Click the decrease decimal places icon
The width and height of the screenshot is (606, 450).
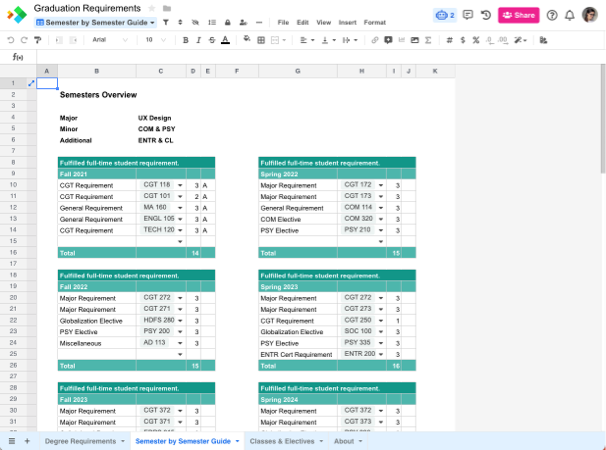pyautogui.click(x=490, y=40)
